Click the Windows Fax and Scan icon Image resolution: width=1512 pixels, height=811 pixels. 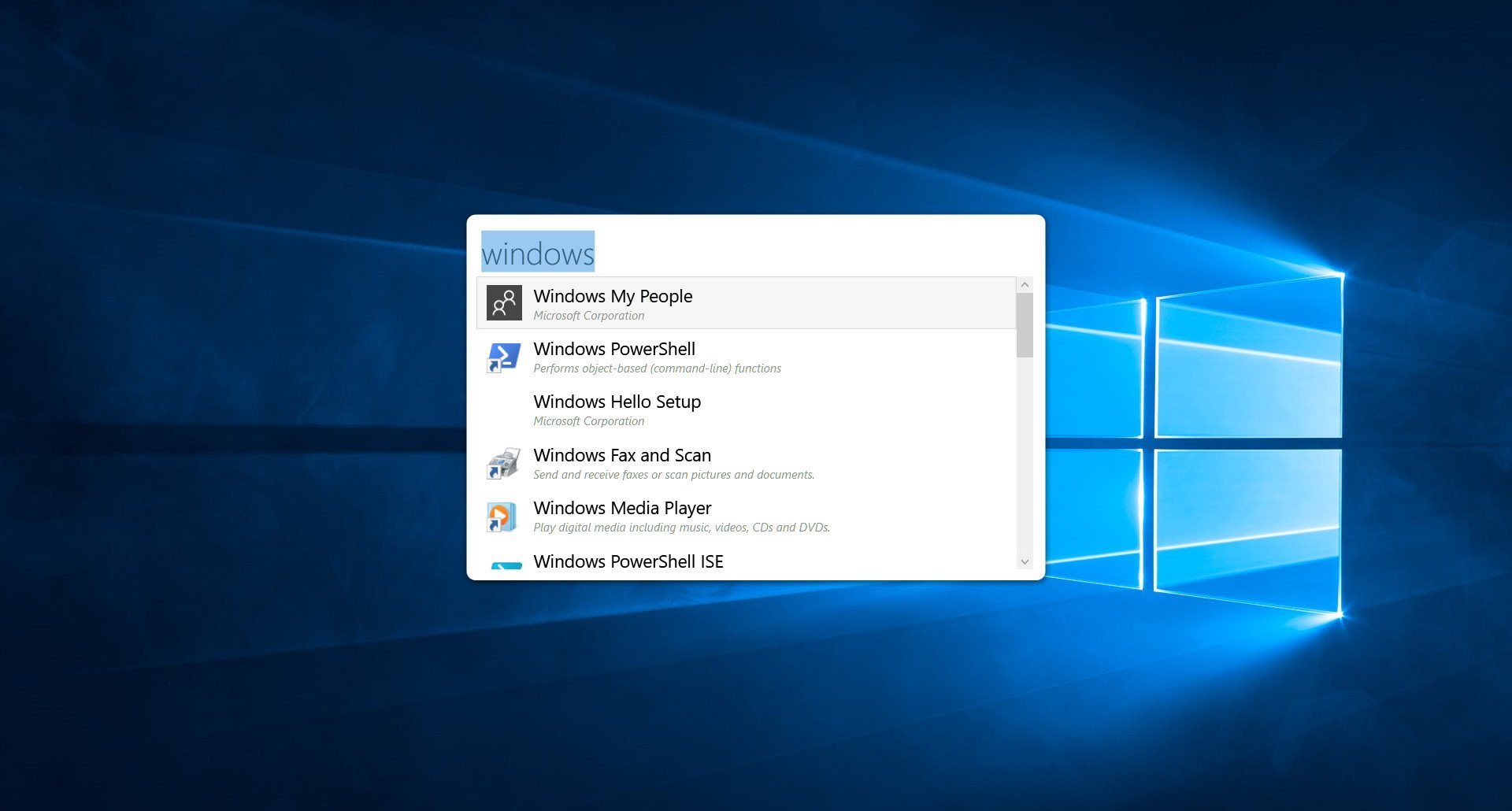(x=504, y=463)
